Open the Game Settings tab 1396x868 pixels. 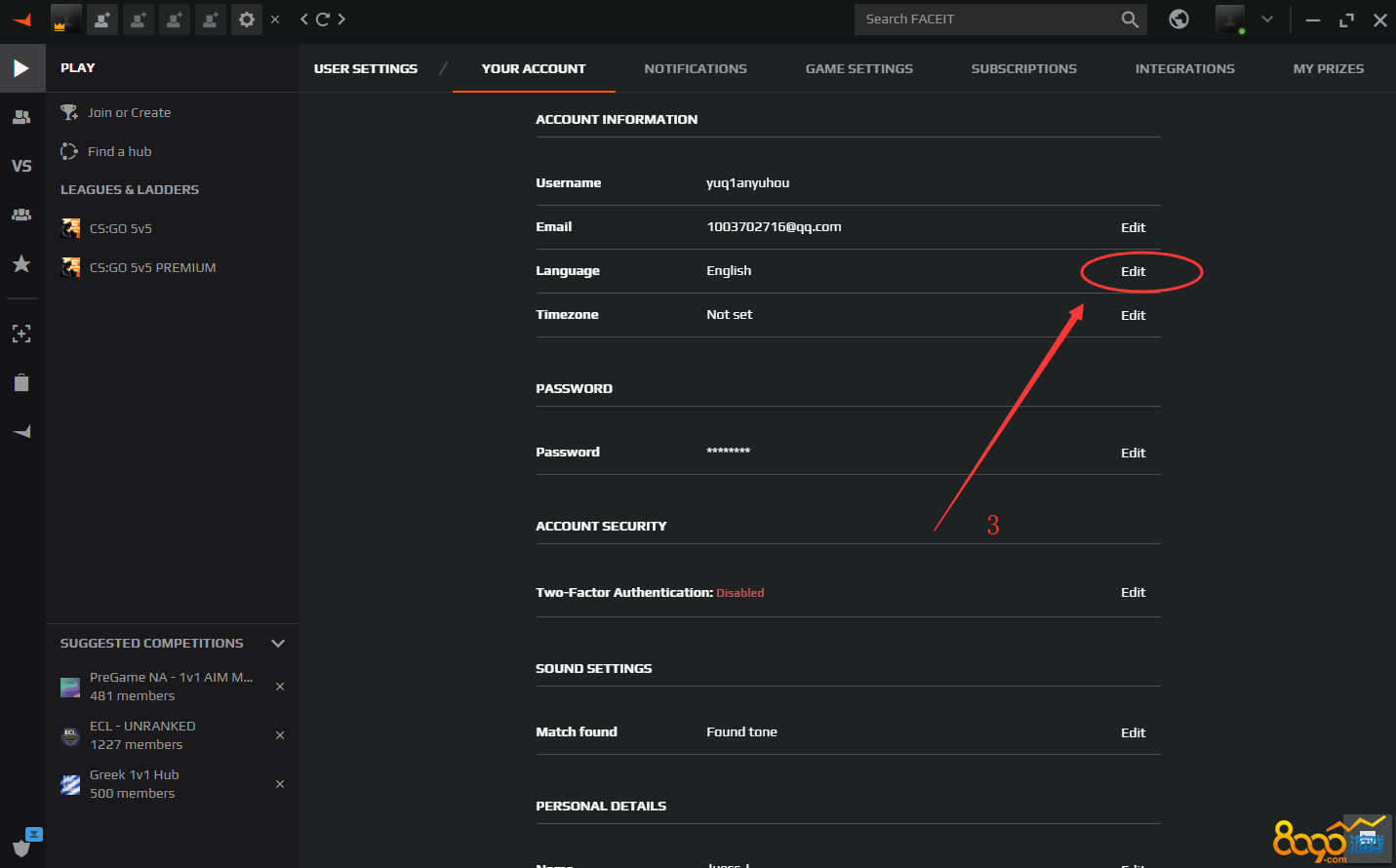[x=858, y=69]
